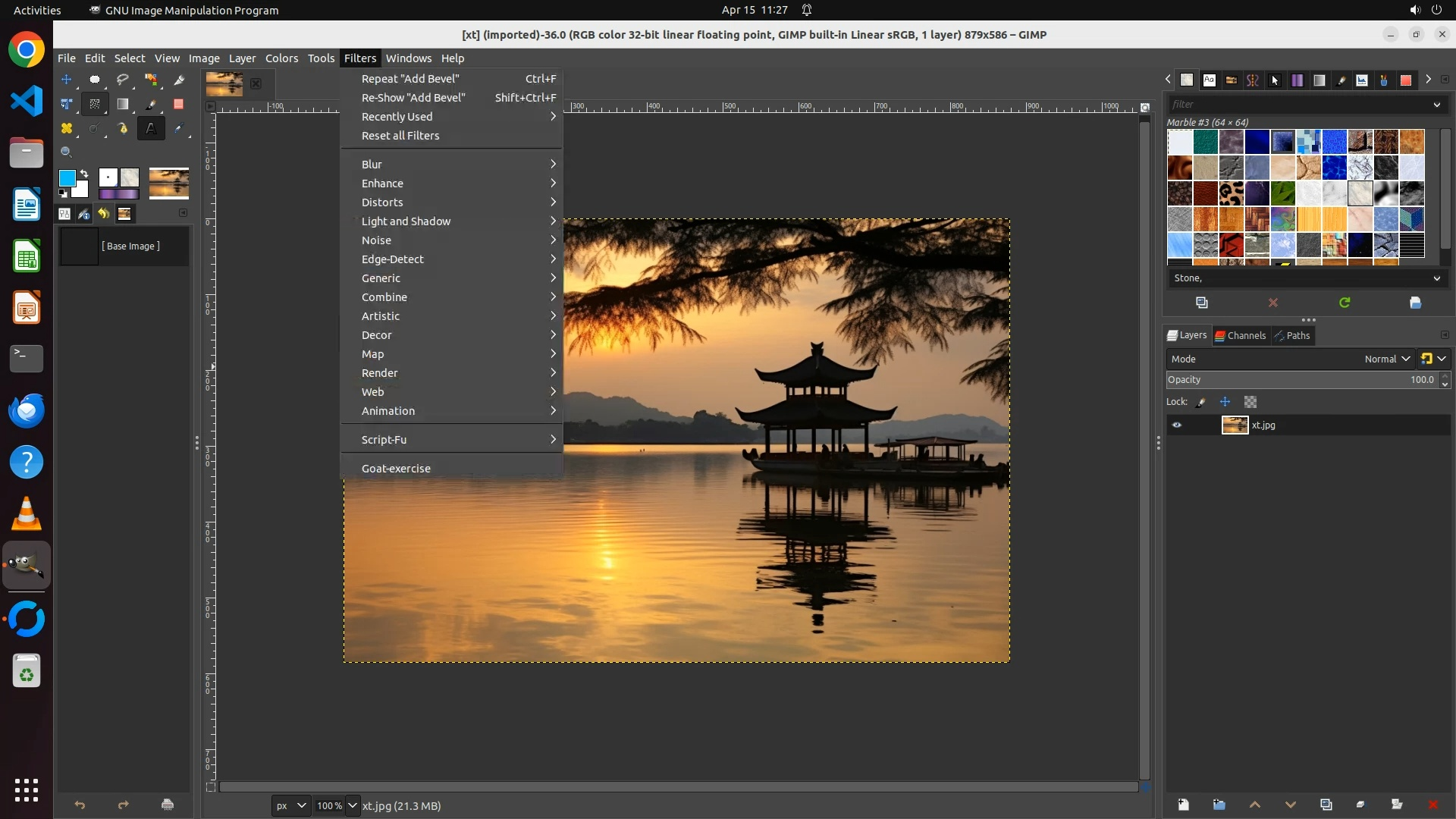Click the Color Picker eyedropper tool
Screen dimensions: 1456x819
179,129
